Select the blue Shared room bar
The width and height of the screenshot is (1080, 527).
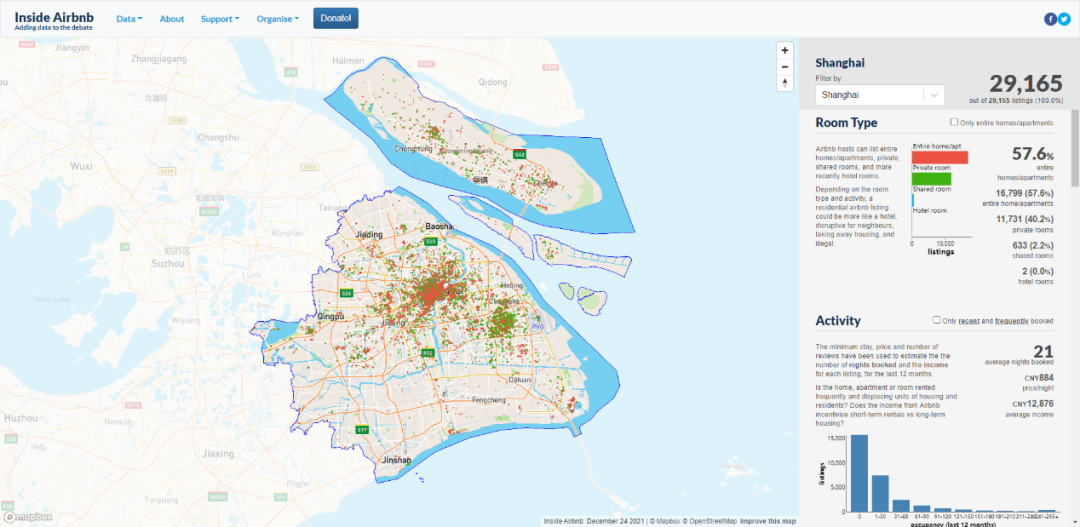pos(913,200)
